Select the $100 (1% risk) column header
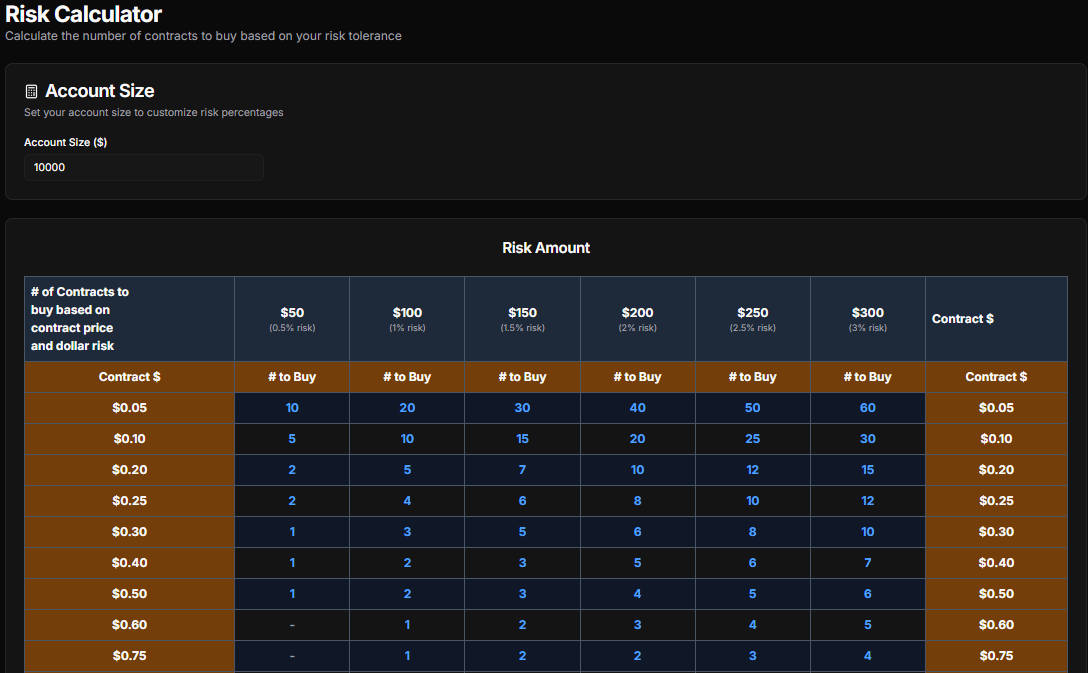1088x673 pixels. point(406,318)
